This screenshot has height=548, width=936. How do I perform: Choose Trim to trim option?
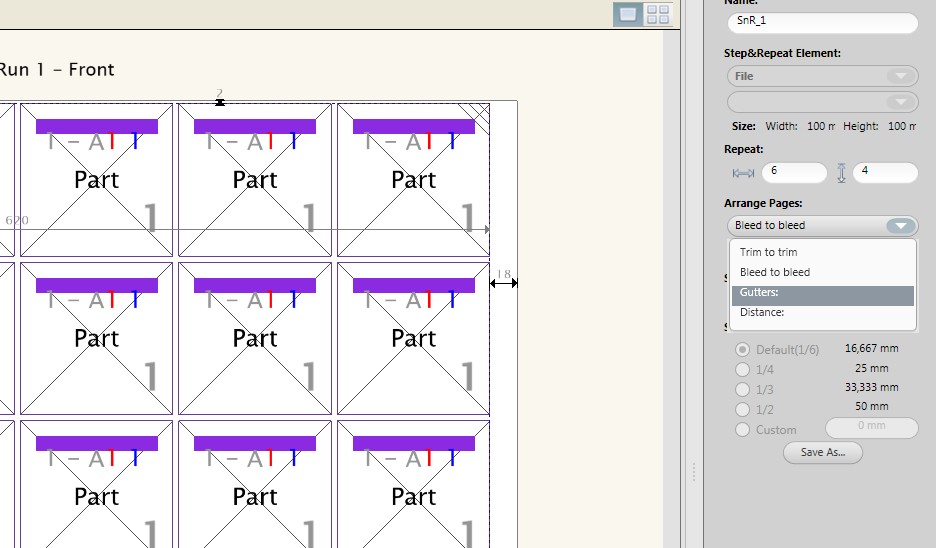point(823,252)
